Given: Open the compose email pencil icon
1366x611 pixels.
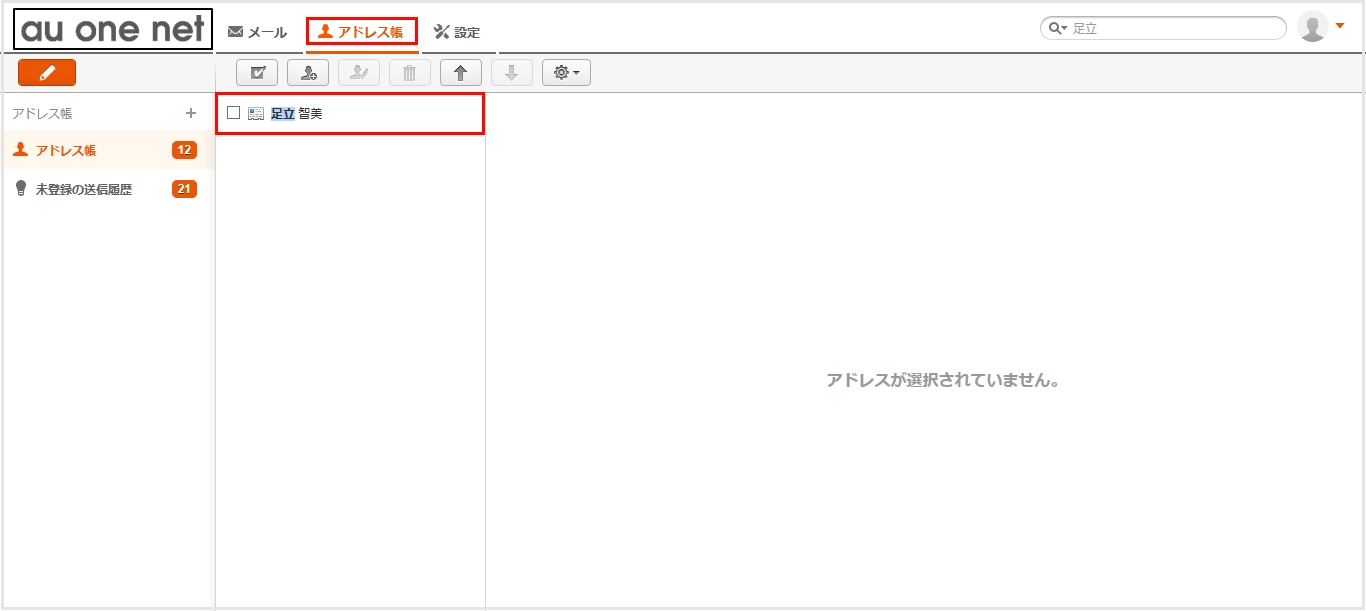Looking at the screenshot, I should click(x=46, y=72).
